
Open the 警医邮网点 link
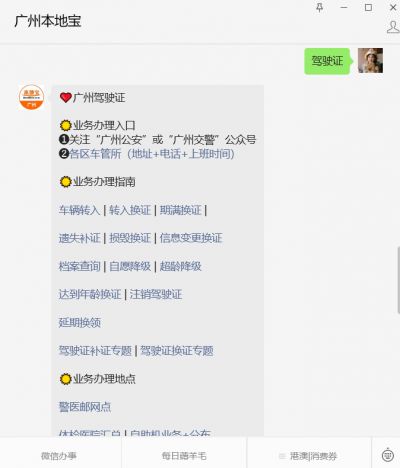point(85,407)
